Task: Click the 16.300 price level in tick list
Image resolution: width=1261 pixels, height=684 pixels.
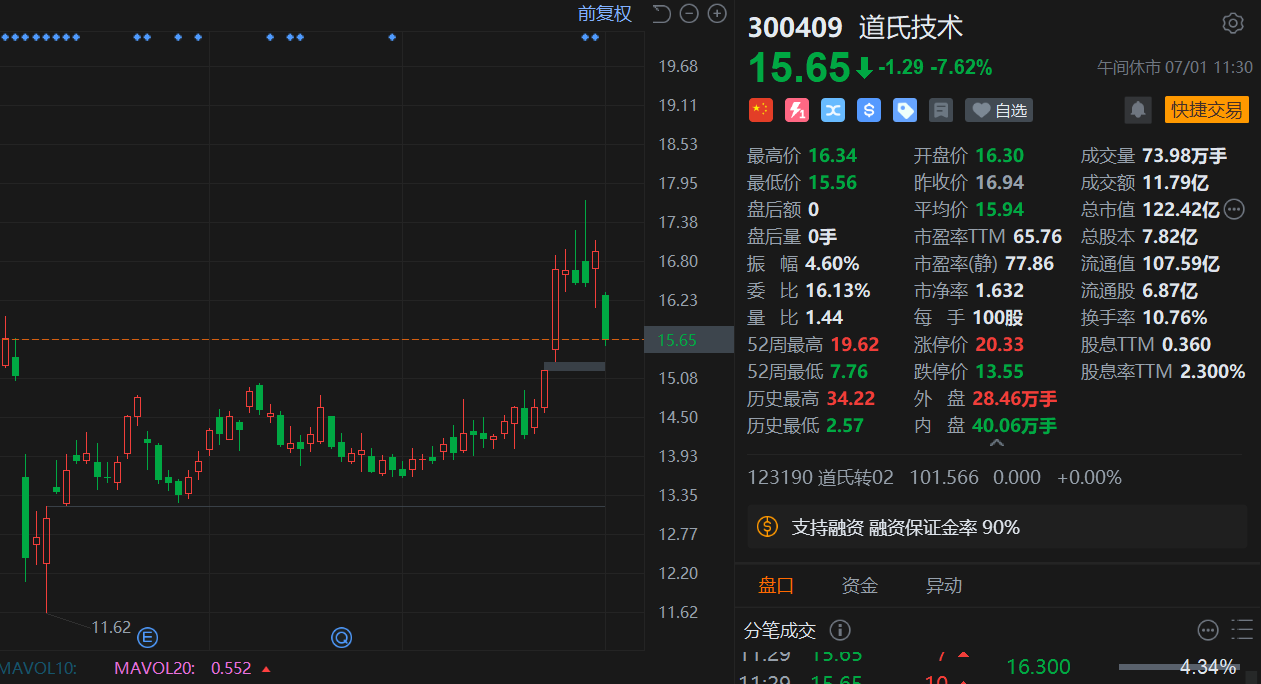Action: click(x=1038, y=667)
